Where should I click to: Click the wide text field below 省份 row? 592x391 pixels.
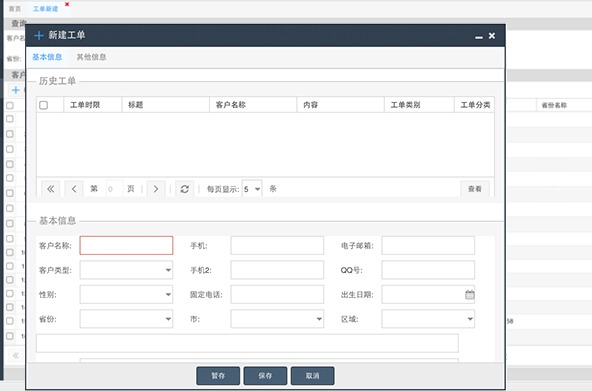[247, 343]
